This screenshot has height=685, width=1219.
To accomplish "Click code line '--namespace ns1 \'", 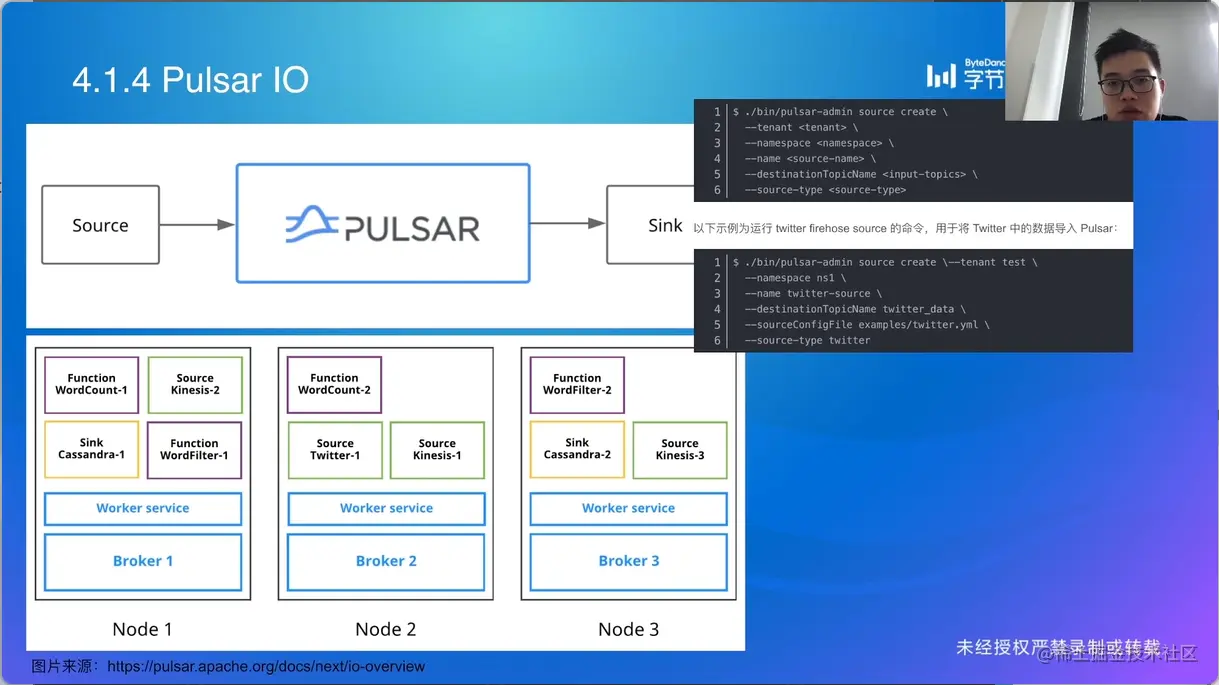I will click(795, 278).
